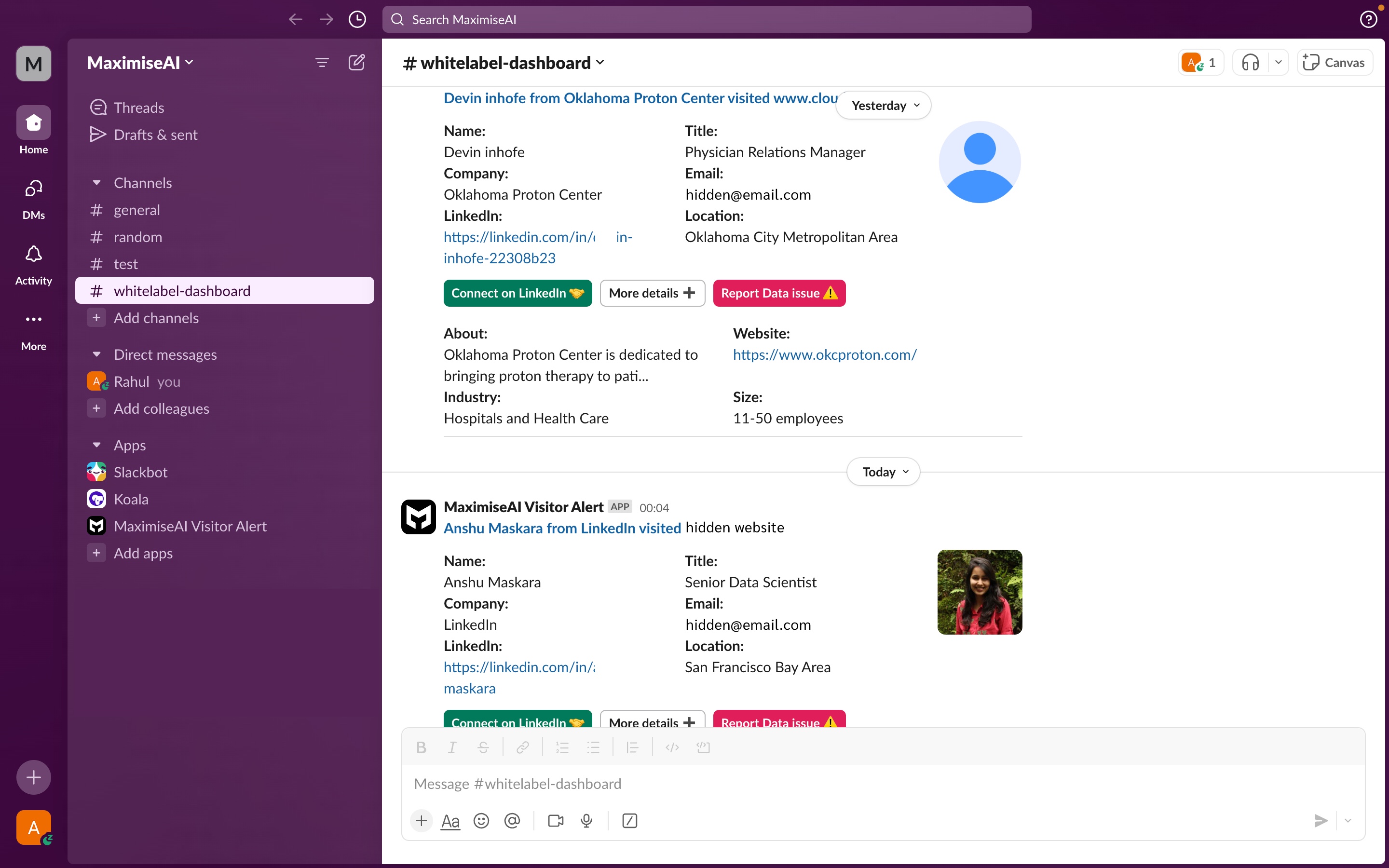Click the Message #whitelabel-dashboard input field
1389x868 pixels.
pos(883,784)
